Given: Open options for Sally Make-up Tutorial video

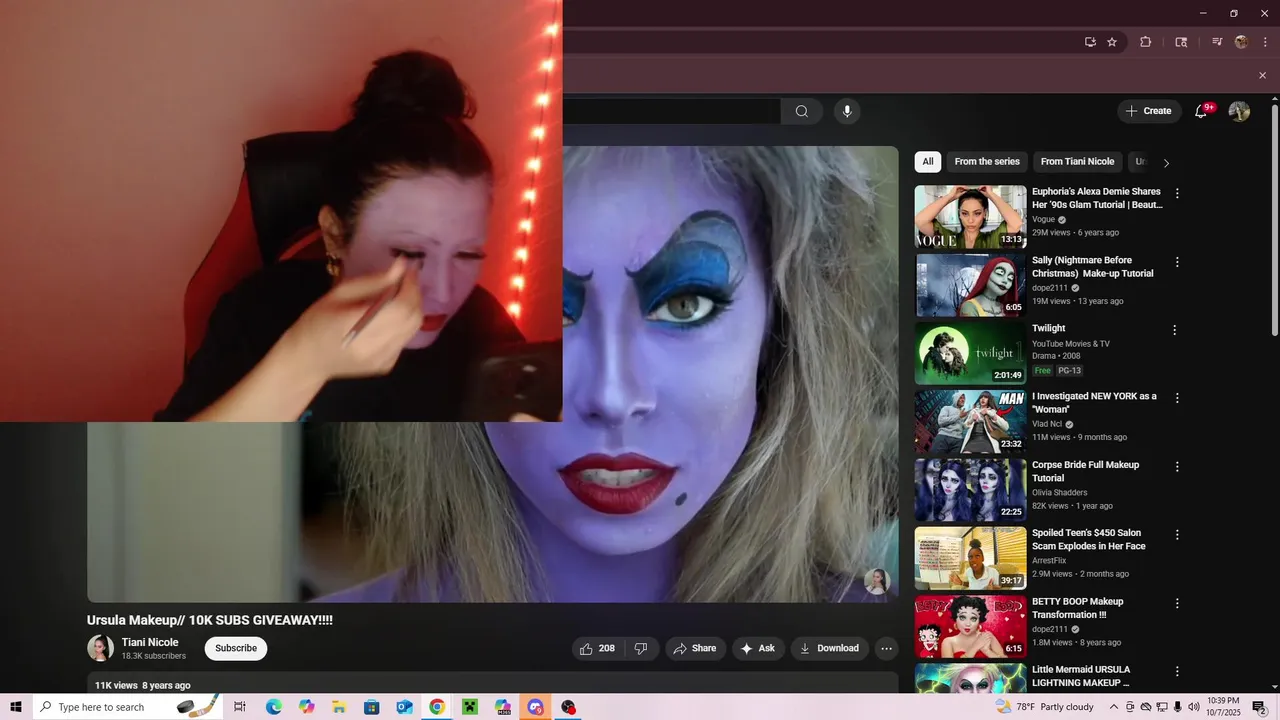Looking at the screenshot, I should click(x=1177, y=262).
